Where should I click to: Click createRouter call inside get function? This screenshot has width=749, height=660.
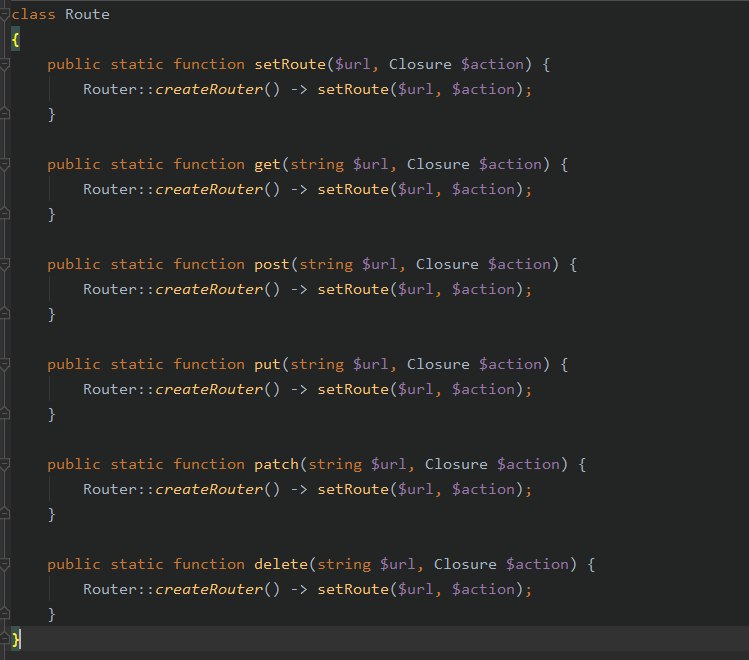tap(209, 190)
